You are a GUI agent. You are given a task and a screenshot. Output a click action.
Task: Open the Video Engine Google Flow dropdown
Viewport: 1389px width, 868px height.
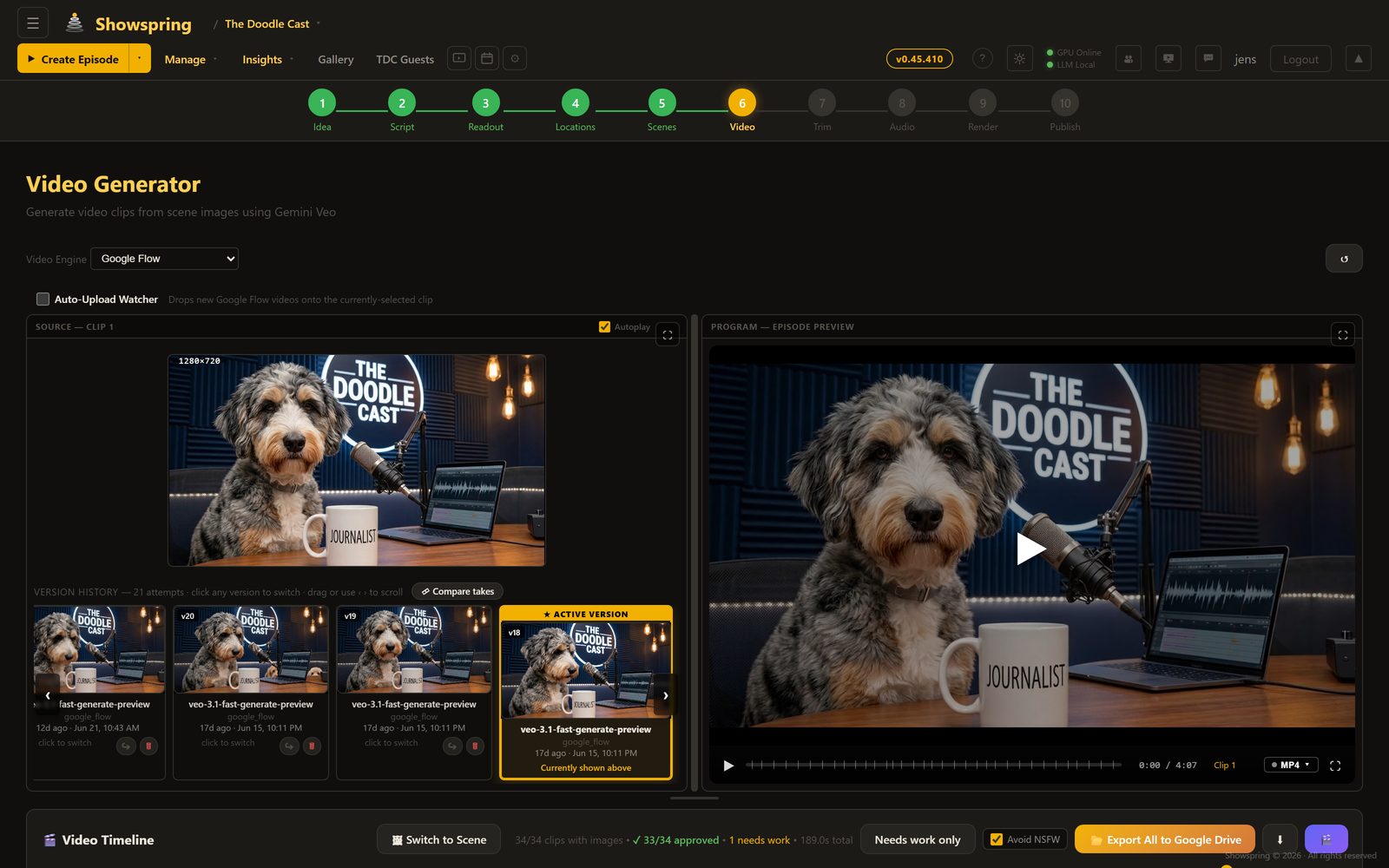coord(164,259)
